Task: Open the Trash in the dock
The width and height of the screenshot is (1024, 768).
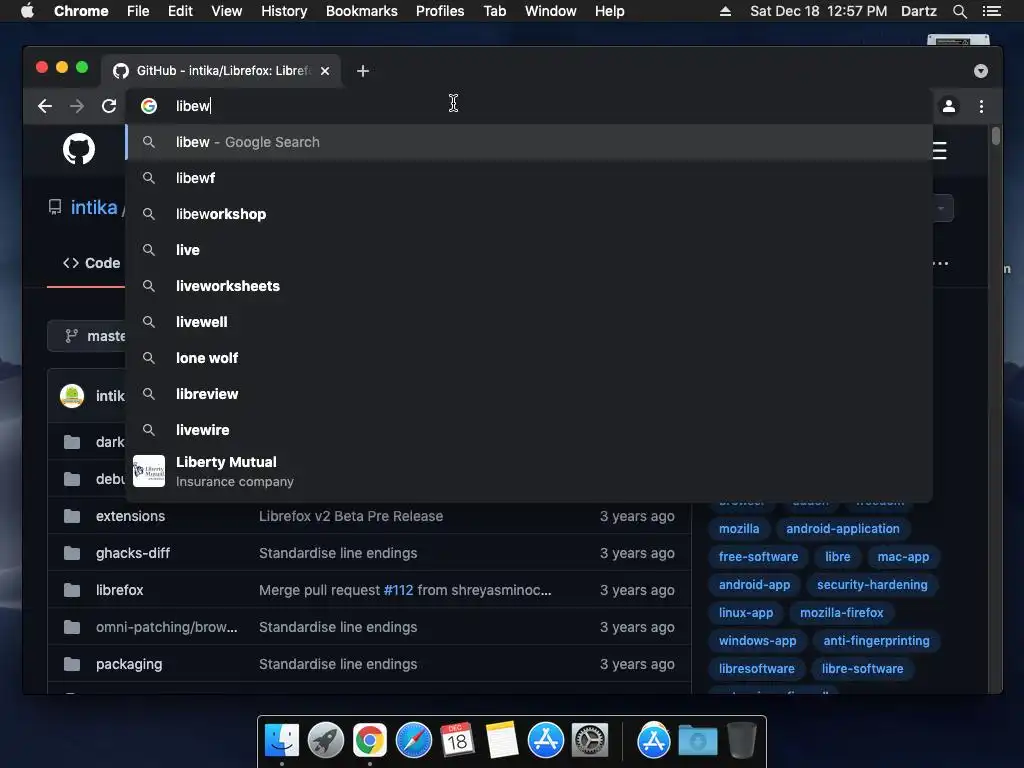Action: coord(742,741)
